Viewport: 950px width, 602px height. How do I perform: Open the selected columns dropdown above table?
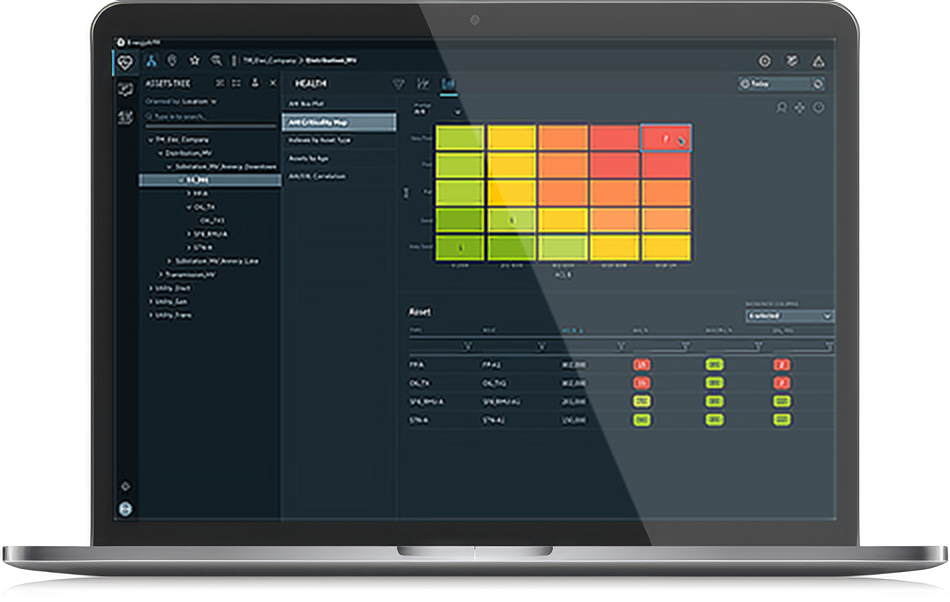pyautogui.click(x=789, y=316)
